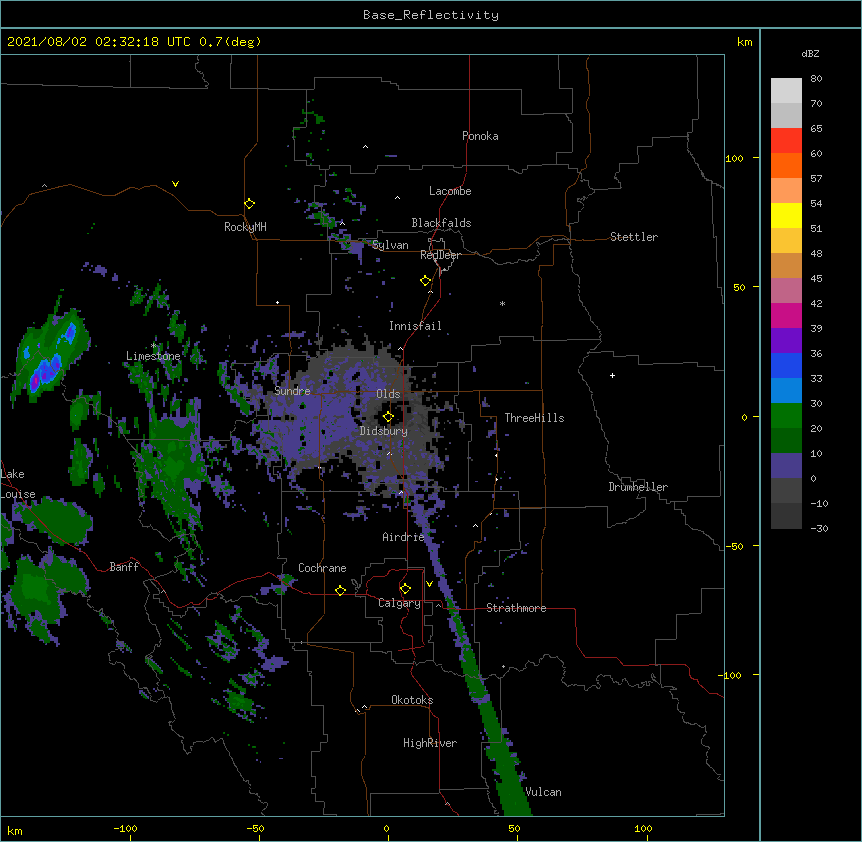Select the orange 60 dBZ legend swatch
862x842 pixels.
786,165
